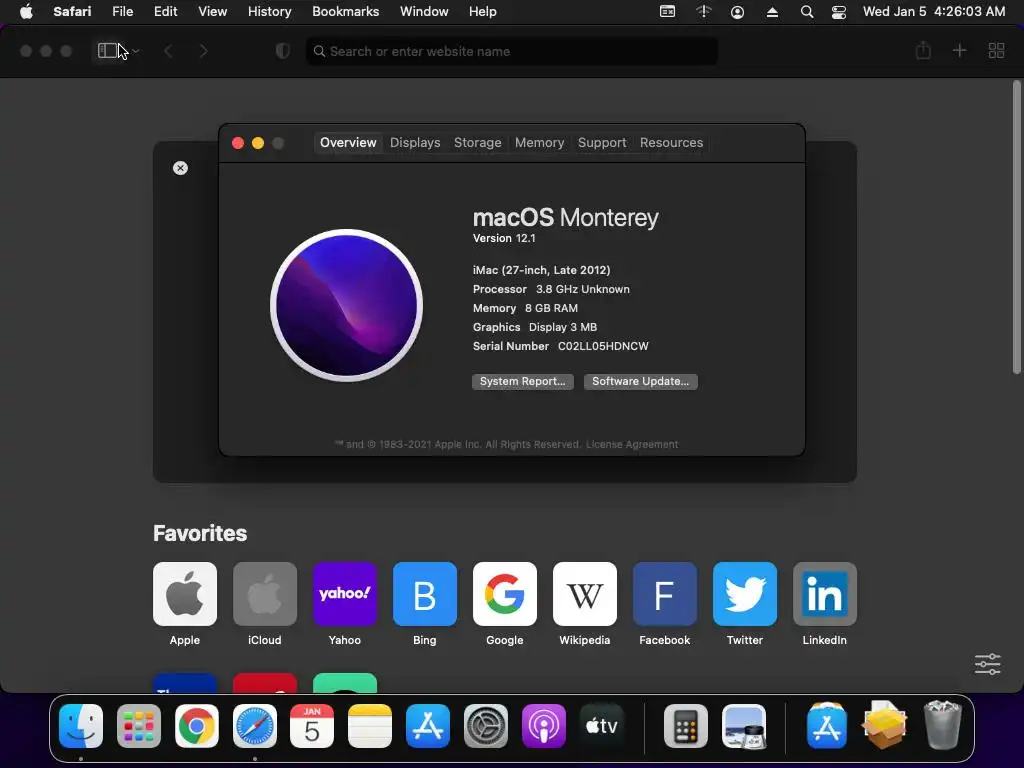Select the serial number C02LL05HDNCW
1024x768 pixels.
pyautogui.click(x=603, y=346)
